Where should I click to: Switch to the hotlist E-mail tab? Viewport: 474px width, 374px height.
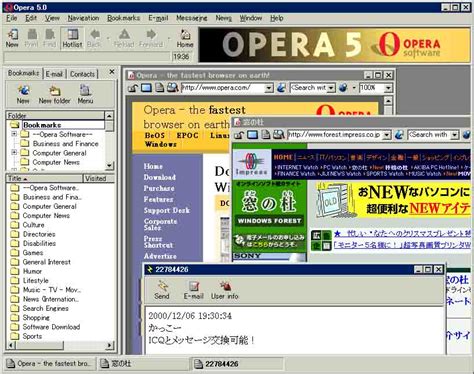54,74
